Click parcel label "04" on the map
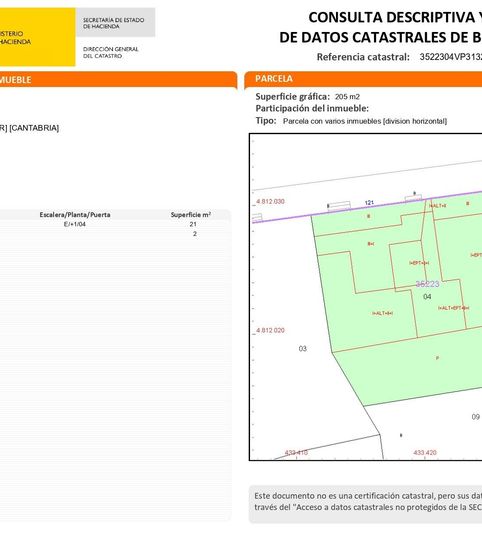Image resolution: width=482 pixels, height=542 pixels. (x=427, y=297)
